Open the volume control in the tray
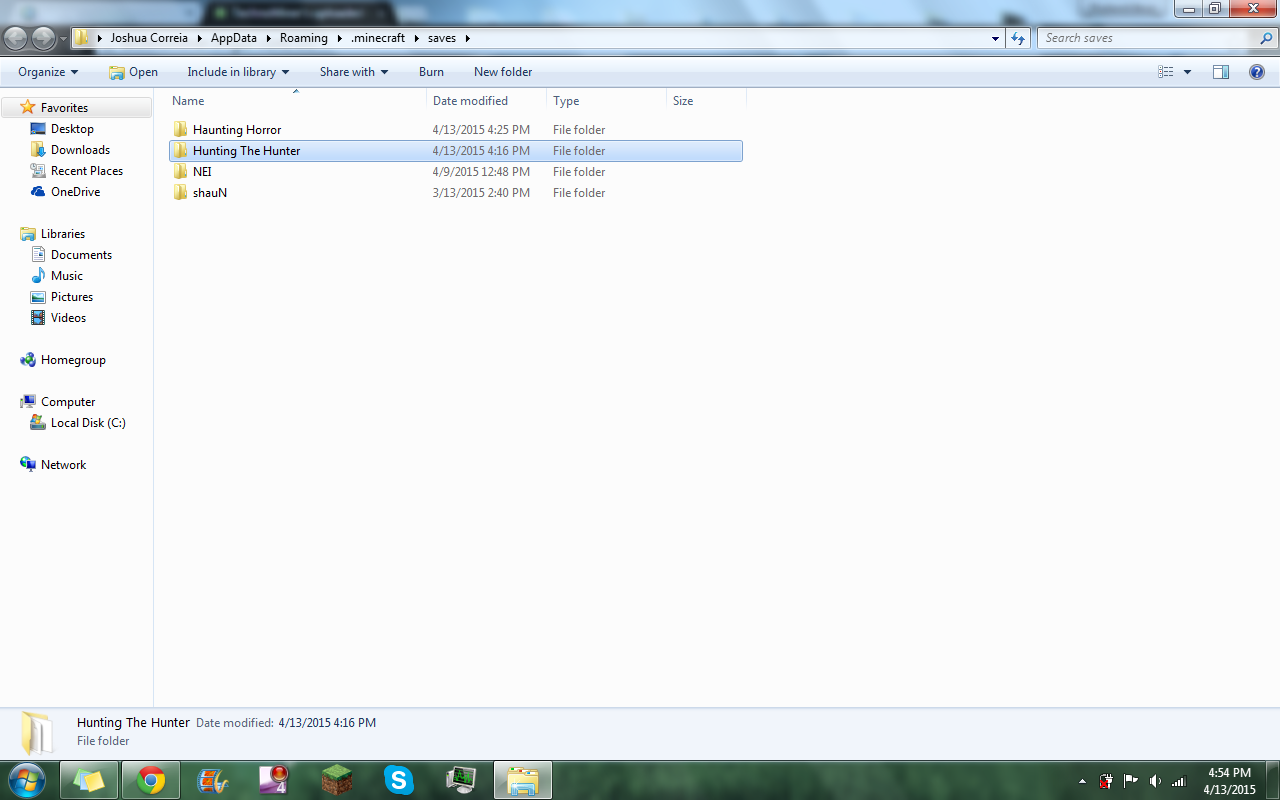Viewport: 1280px width, 800px height. pos(1155,781)
